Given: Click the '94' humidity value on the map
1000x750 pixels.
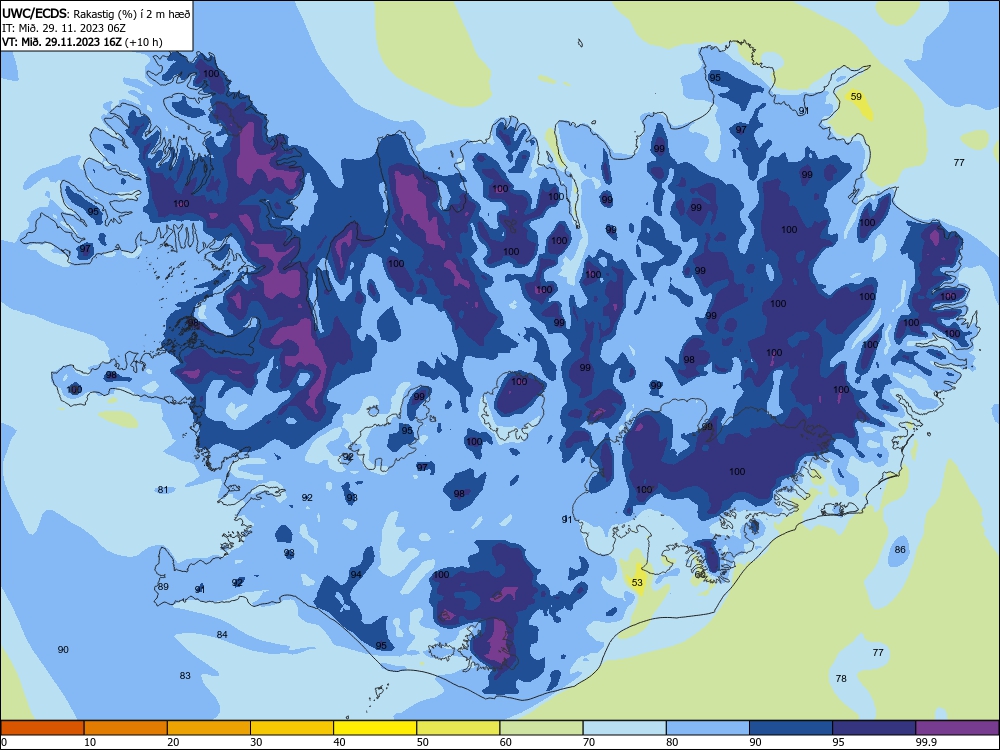Looking at the screenshot, I should coord(356,575).
